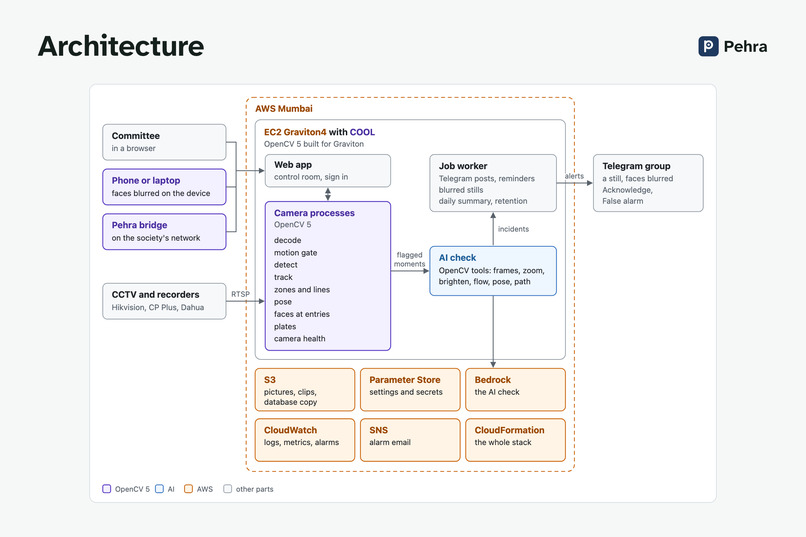Select the CCTV and recorders box
Image resolution: width=806 pixels, height=537 pixels.
(164, 301)
